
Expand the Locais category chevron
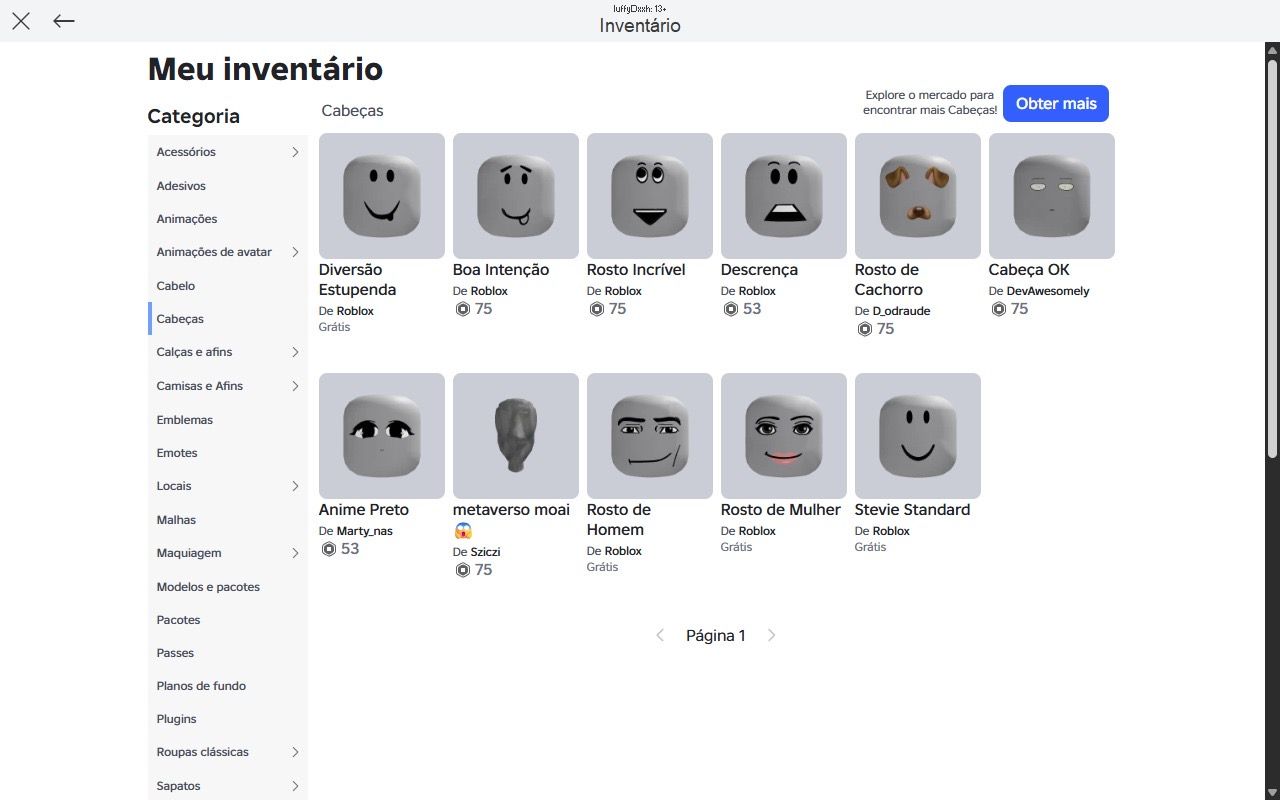[x=295, y=486]
